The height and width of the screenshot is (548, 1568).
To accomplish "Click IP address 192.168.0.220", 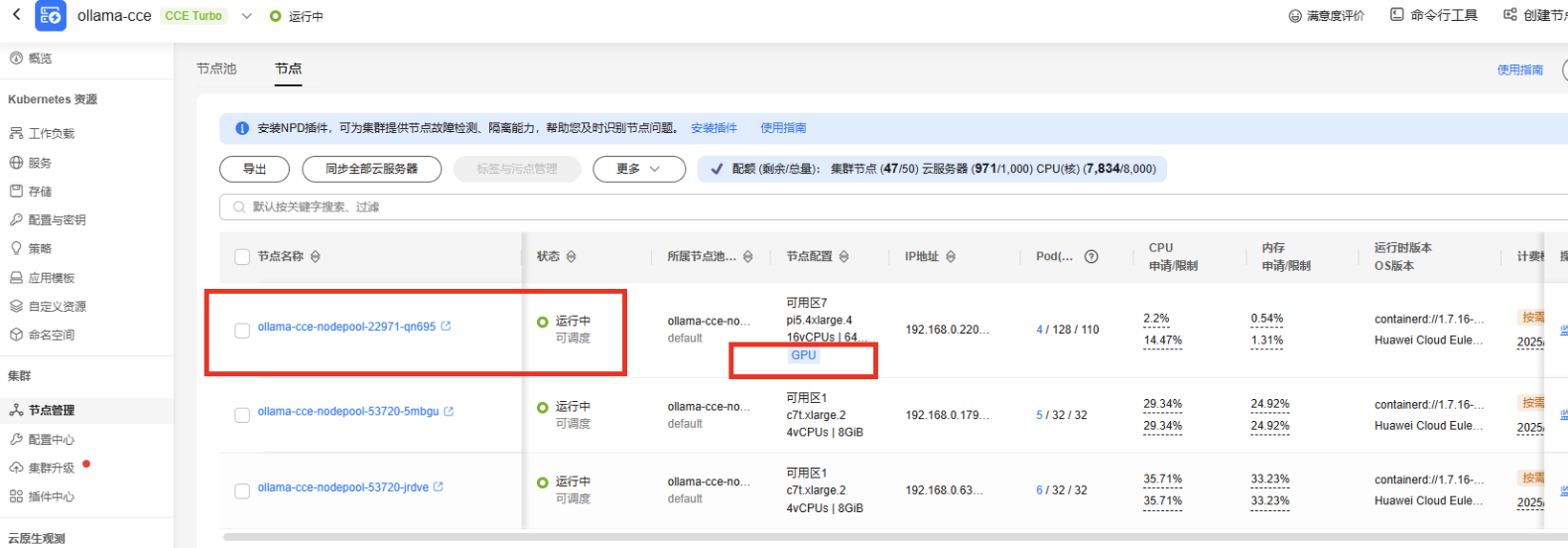I will point(947,330).
